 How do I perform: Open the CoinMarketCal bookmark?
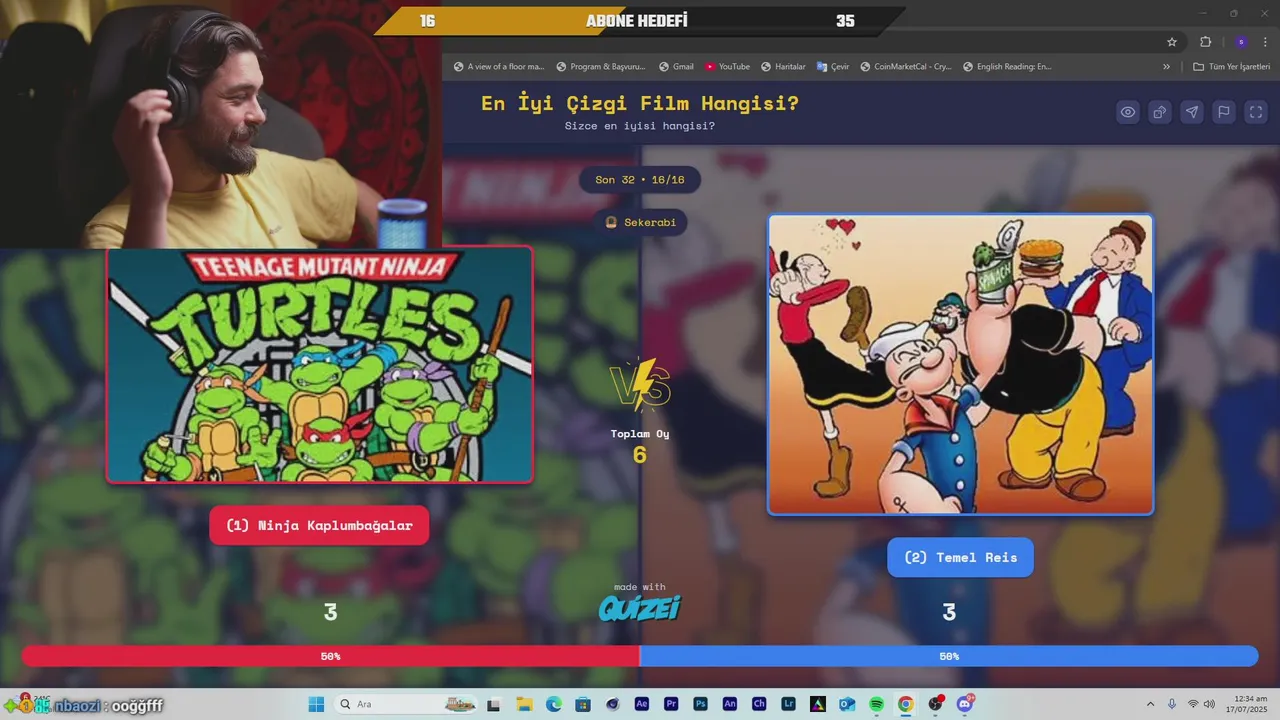906,67
